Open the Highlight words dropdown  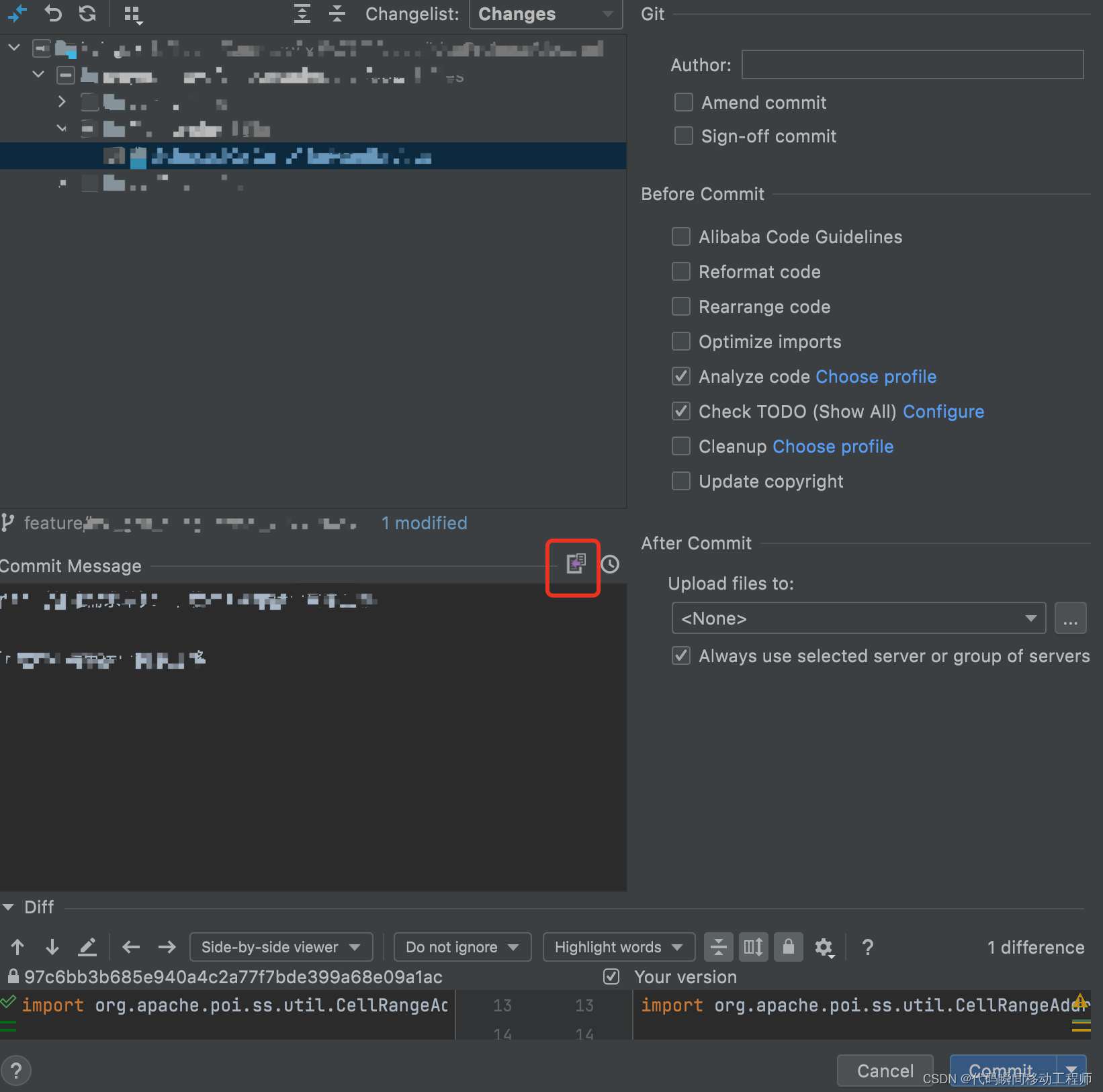point(617,947)
